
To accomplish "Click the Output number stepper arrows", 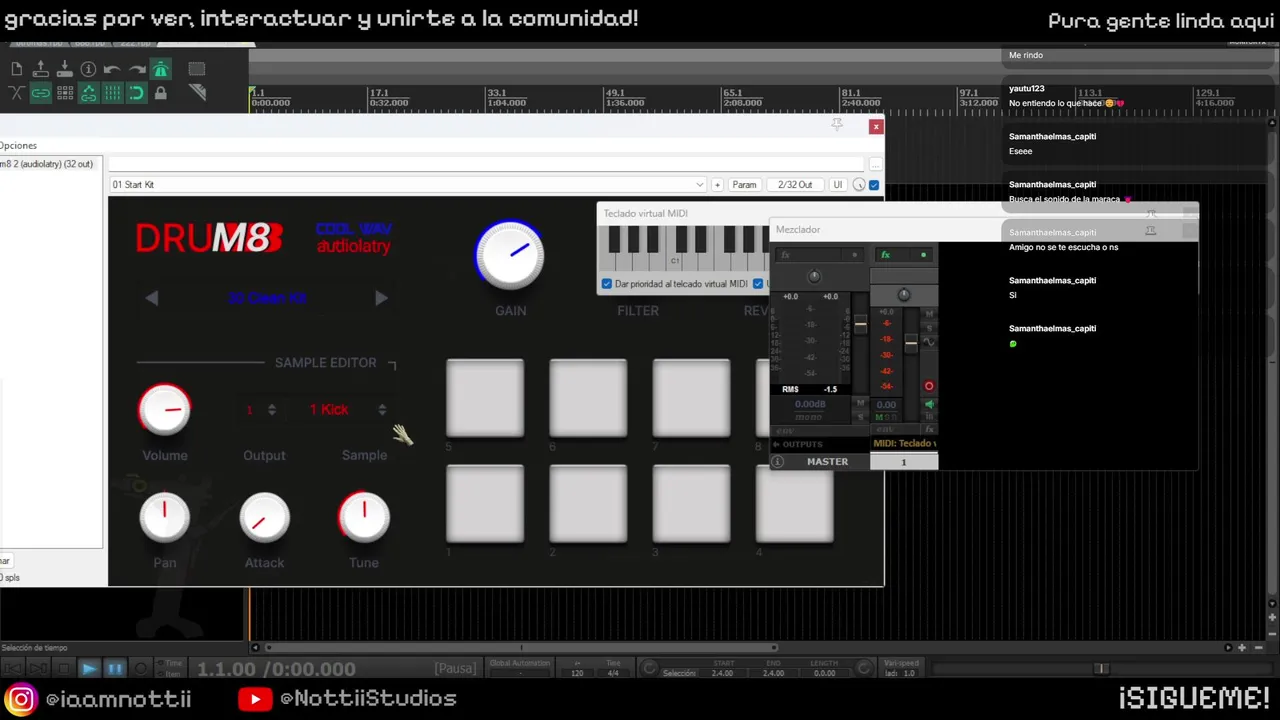I will pos(271,410).
